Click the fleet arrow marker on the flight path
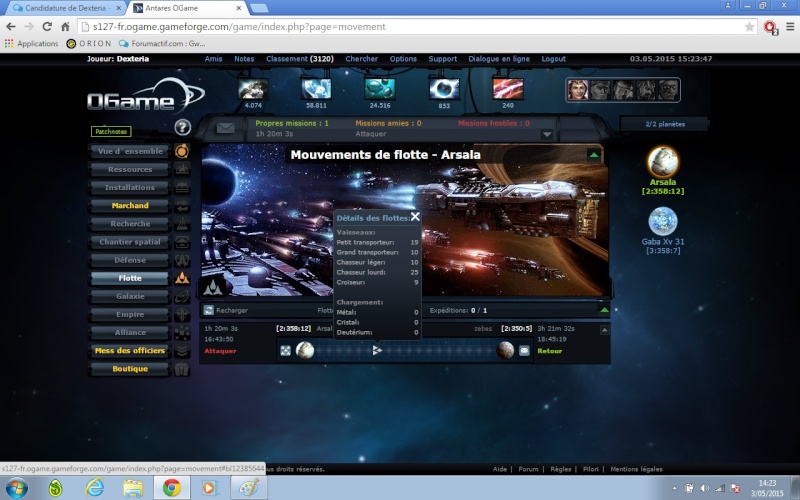Viewport: 800px width, 500px height. (377, 350)
